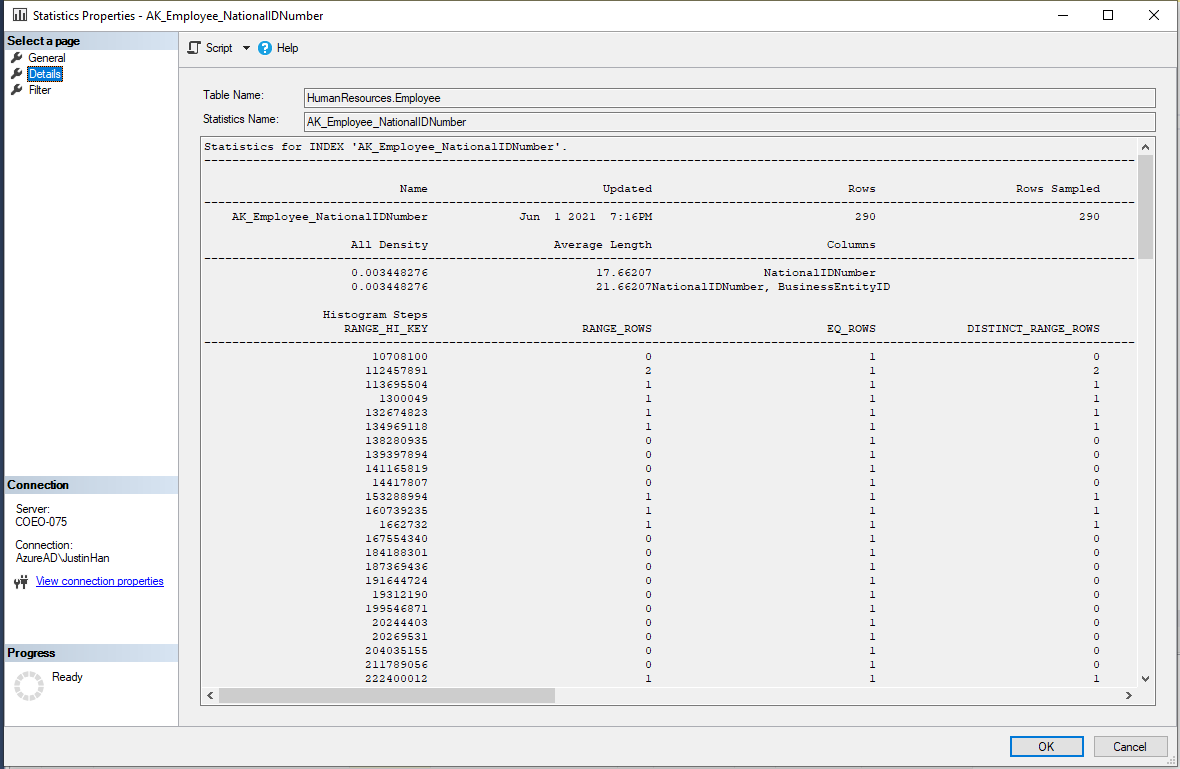1180x769 pixels.
Task: Open the Filter page
Action: coord(40,90)
